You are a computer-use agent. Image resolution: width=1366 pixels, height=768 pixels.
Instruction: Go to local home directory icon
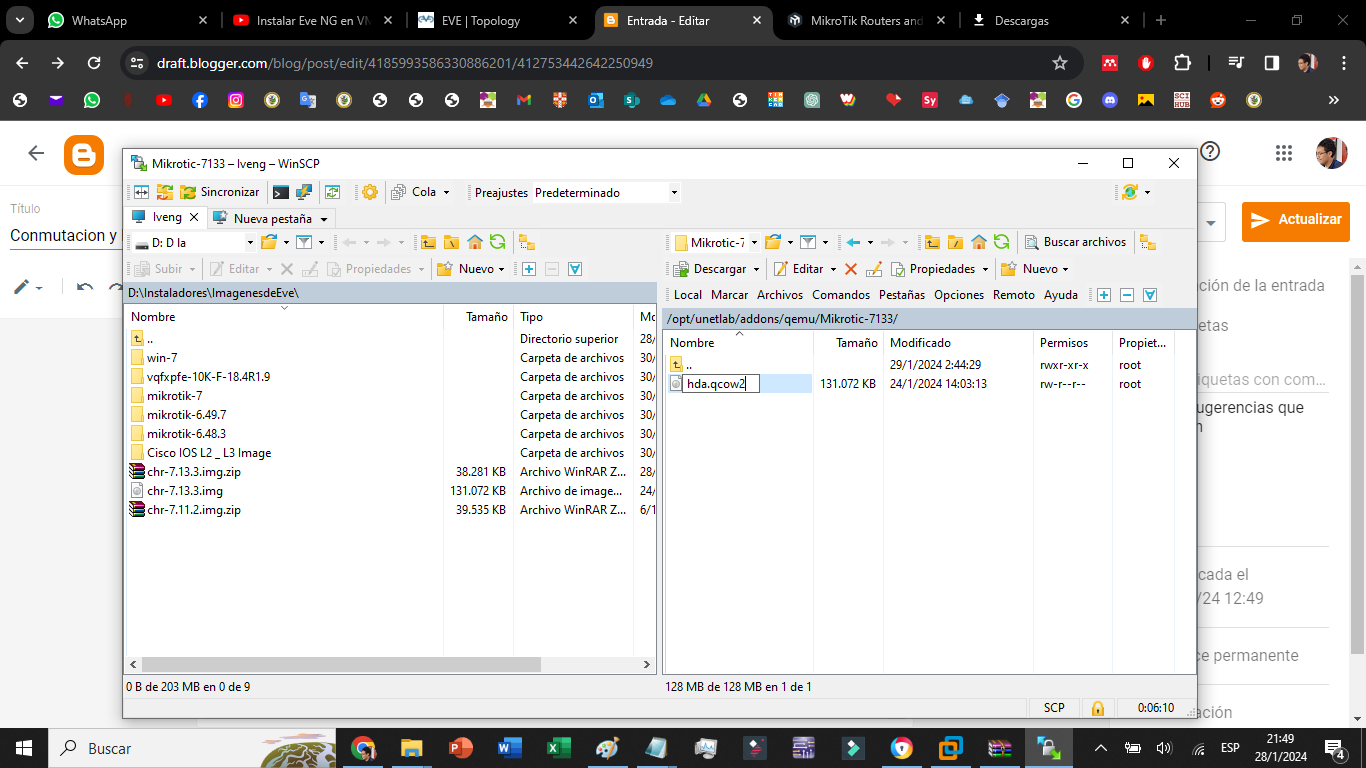pyautogui.click(x=475, y=242)
